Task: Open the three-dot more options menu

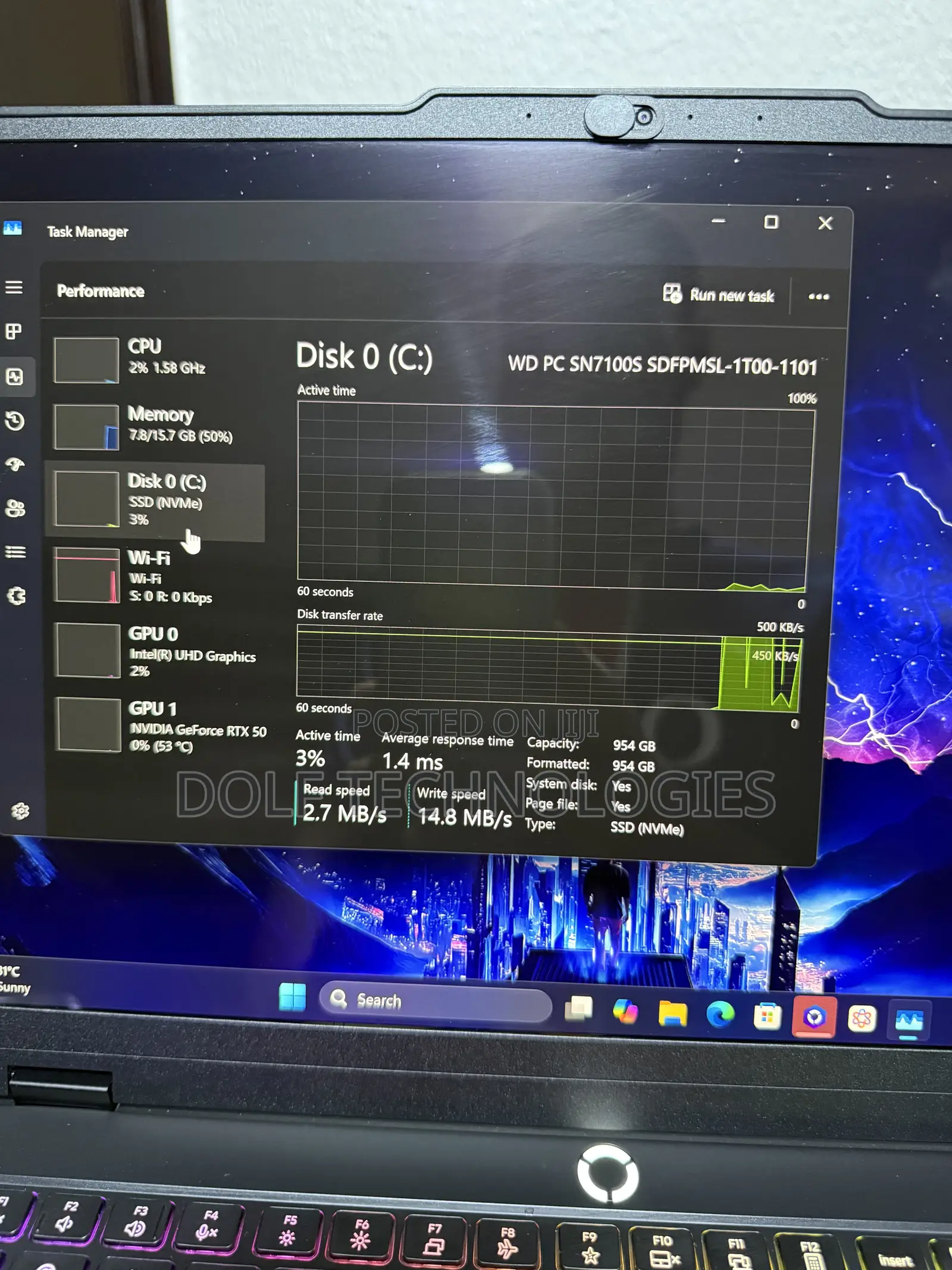Action: pyautogui.click(x=819, y=296)
